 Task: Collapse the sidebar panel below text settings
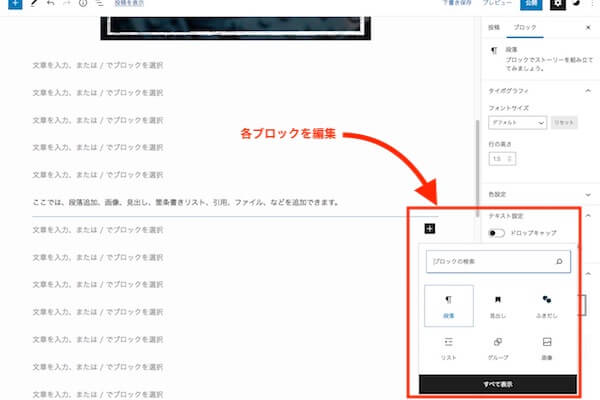click(588, 274)
